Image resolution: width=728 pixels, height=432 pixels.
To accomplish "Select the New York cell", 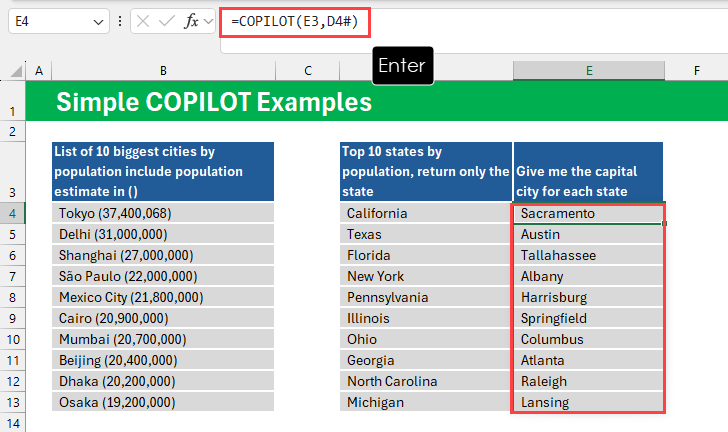I will coord(426,276).
